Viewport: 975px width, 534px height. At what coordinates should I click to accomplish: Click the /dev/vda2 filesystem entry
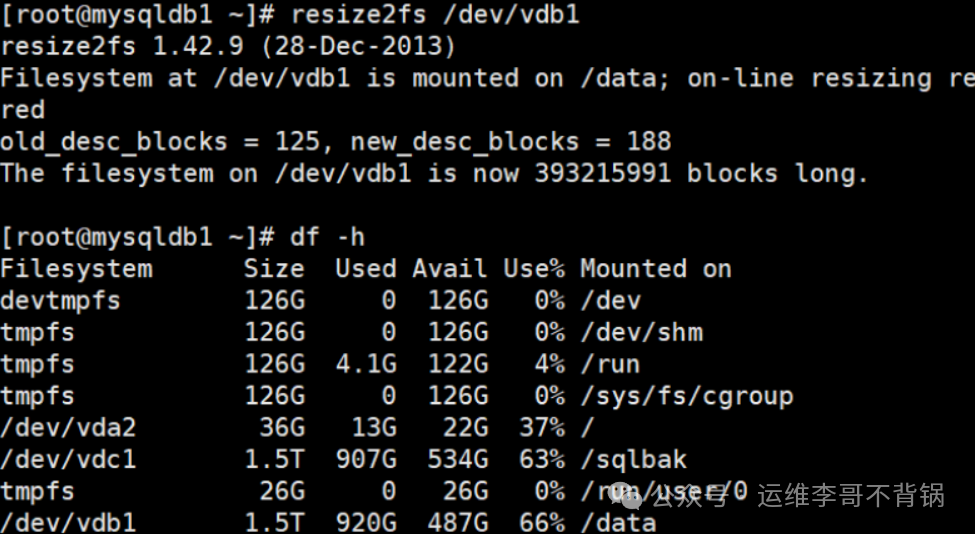68,428
